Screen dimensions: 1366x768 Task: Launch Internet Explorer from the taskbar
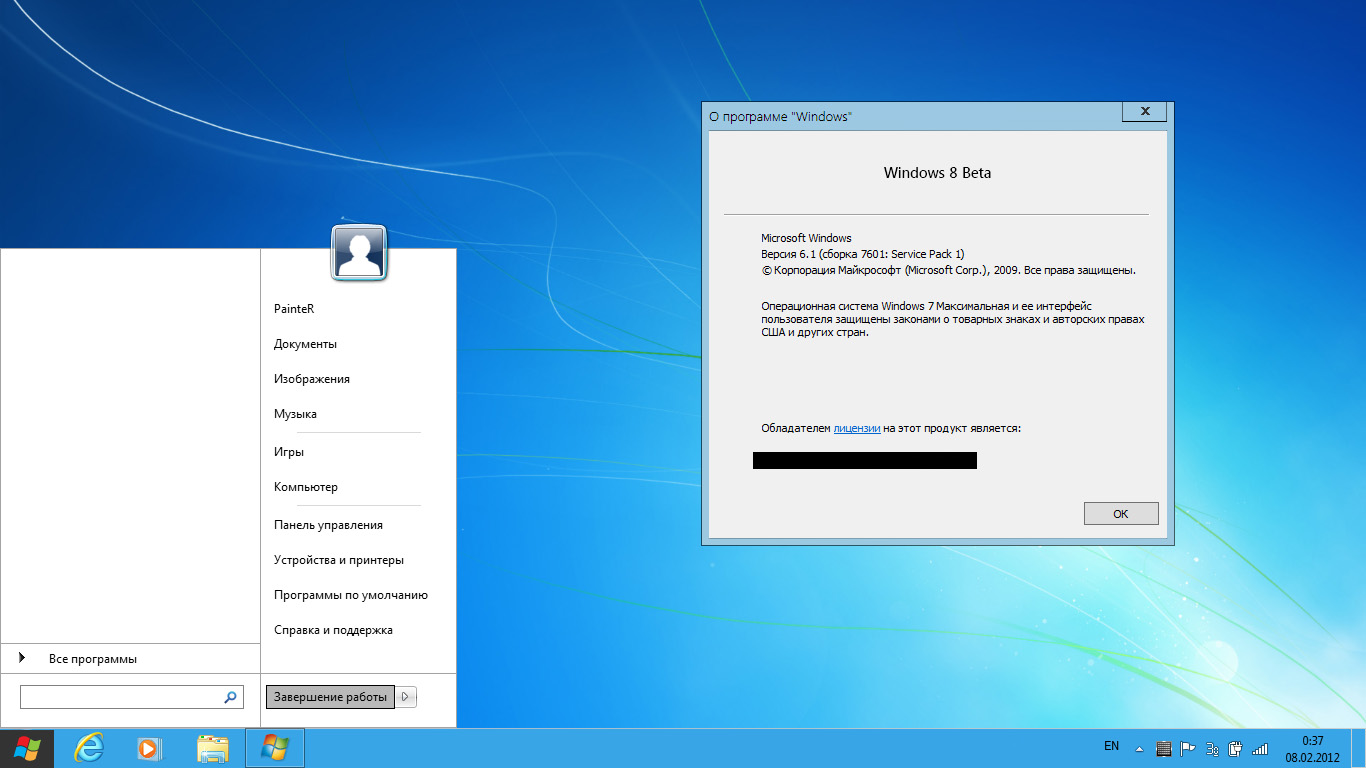coord(89,748)
